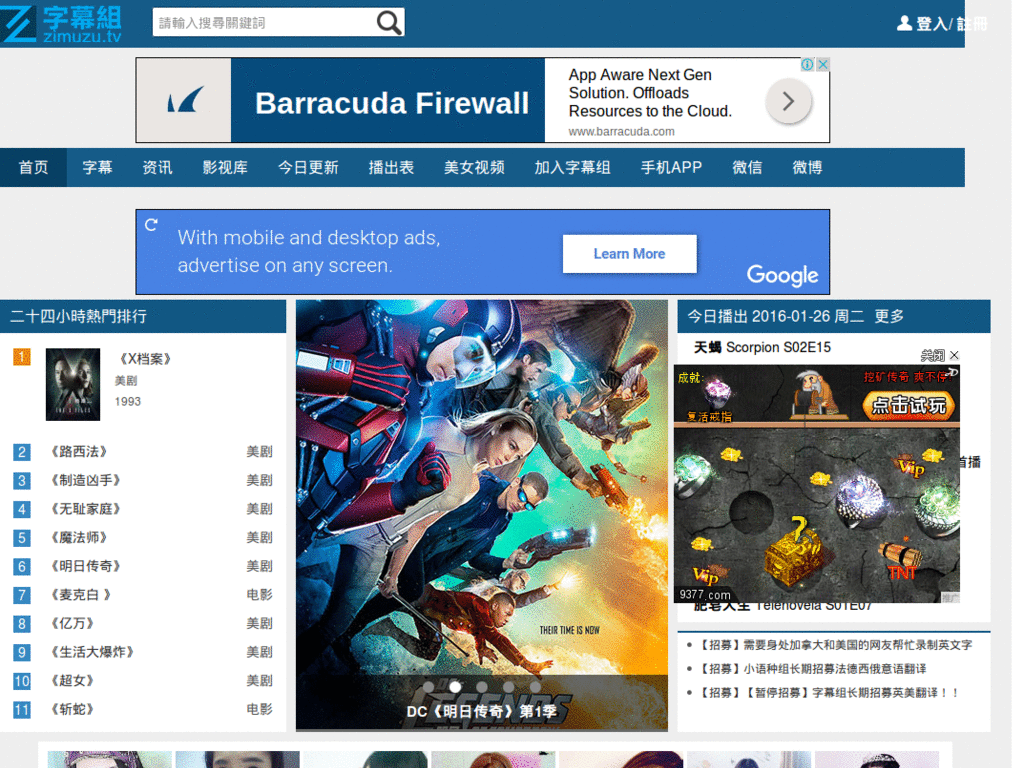The image size is (1024, 768).
Task: Open 暂停招募 English translation notice
Action: point(829,693)
